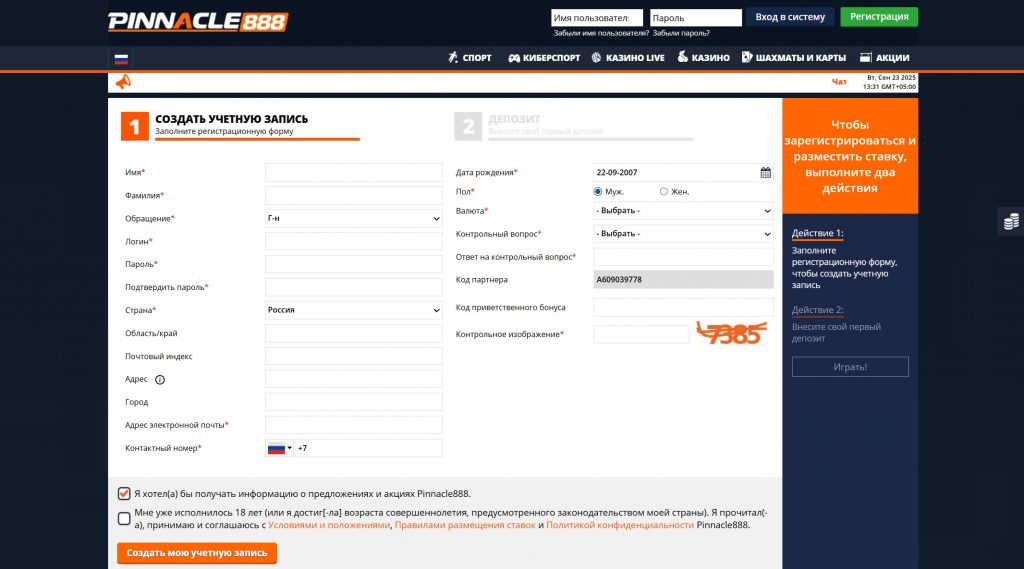Click the megaphone announcement icon
The height and width of the screenshot is (569, 1024).
point(123,83)
